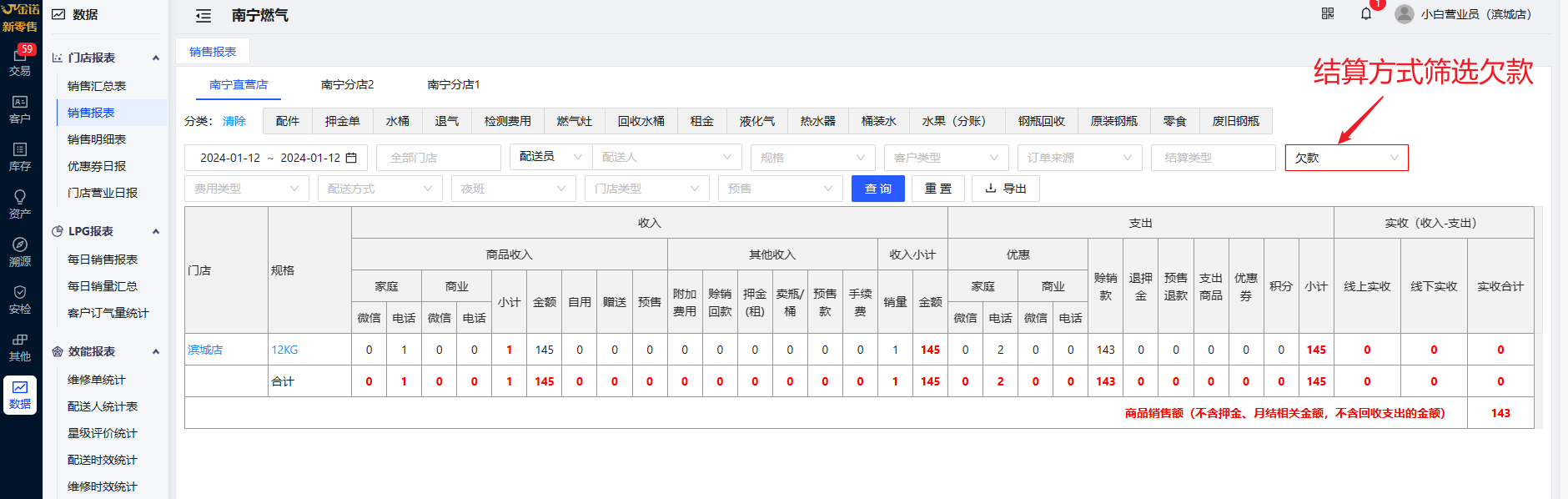Open the 规格 dropdown

pos(813,158)
